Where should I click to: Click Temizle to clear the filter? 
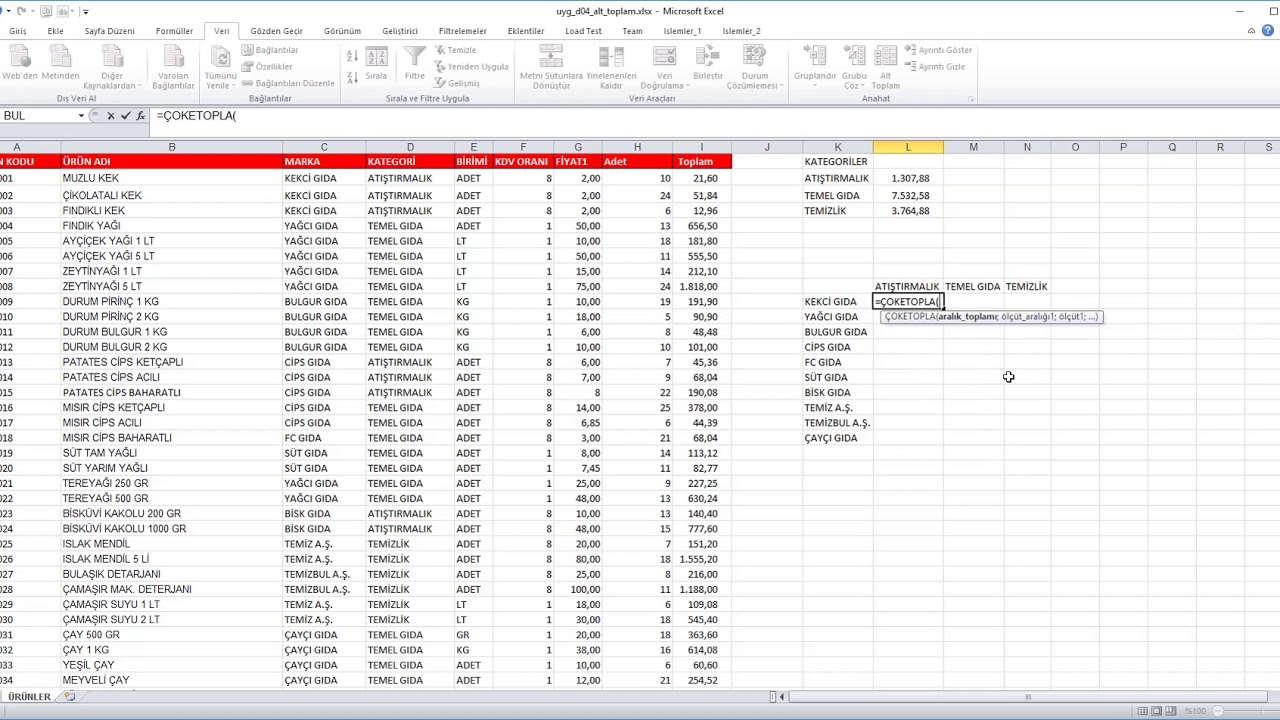[x=455, y=50]
